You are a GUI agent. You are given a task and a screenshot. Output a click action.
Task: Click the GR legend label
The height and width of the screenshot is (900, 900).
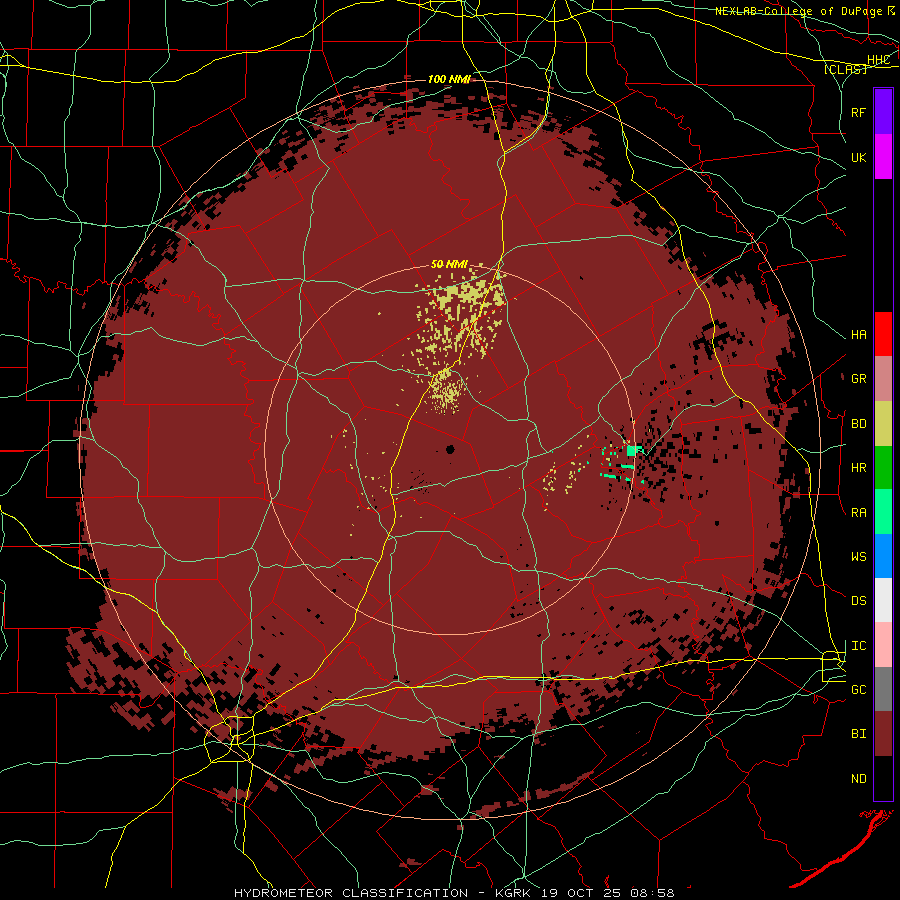pos(858,379)
